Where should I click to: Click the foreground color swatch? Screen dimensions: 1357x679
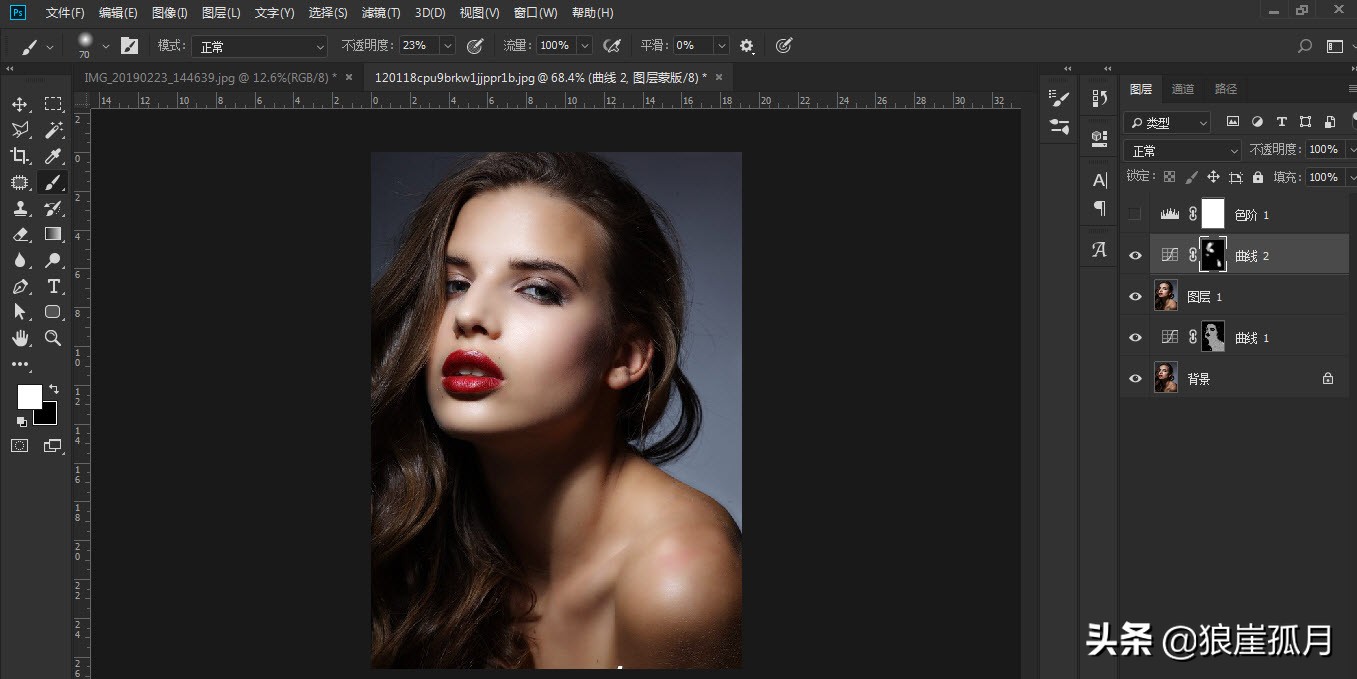(29, 397)
